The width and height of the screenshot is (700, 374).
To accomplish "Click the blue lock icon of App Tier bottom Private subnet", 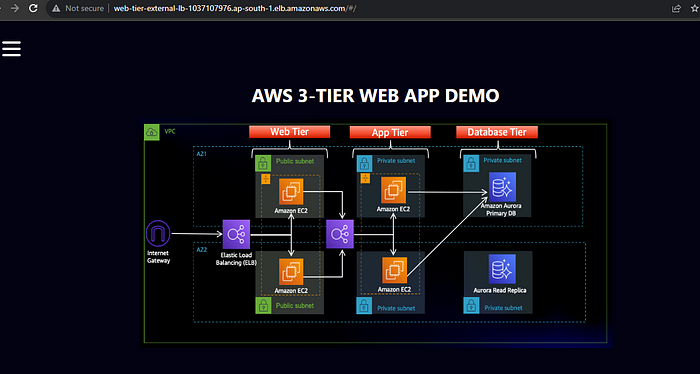I will 364,306.
